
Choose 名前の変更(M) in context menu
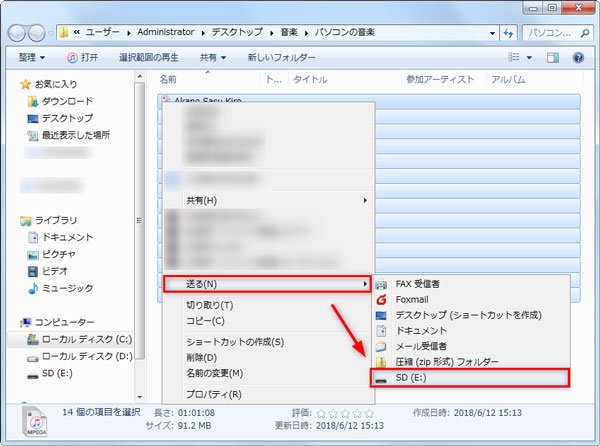point(268,373)
